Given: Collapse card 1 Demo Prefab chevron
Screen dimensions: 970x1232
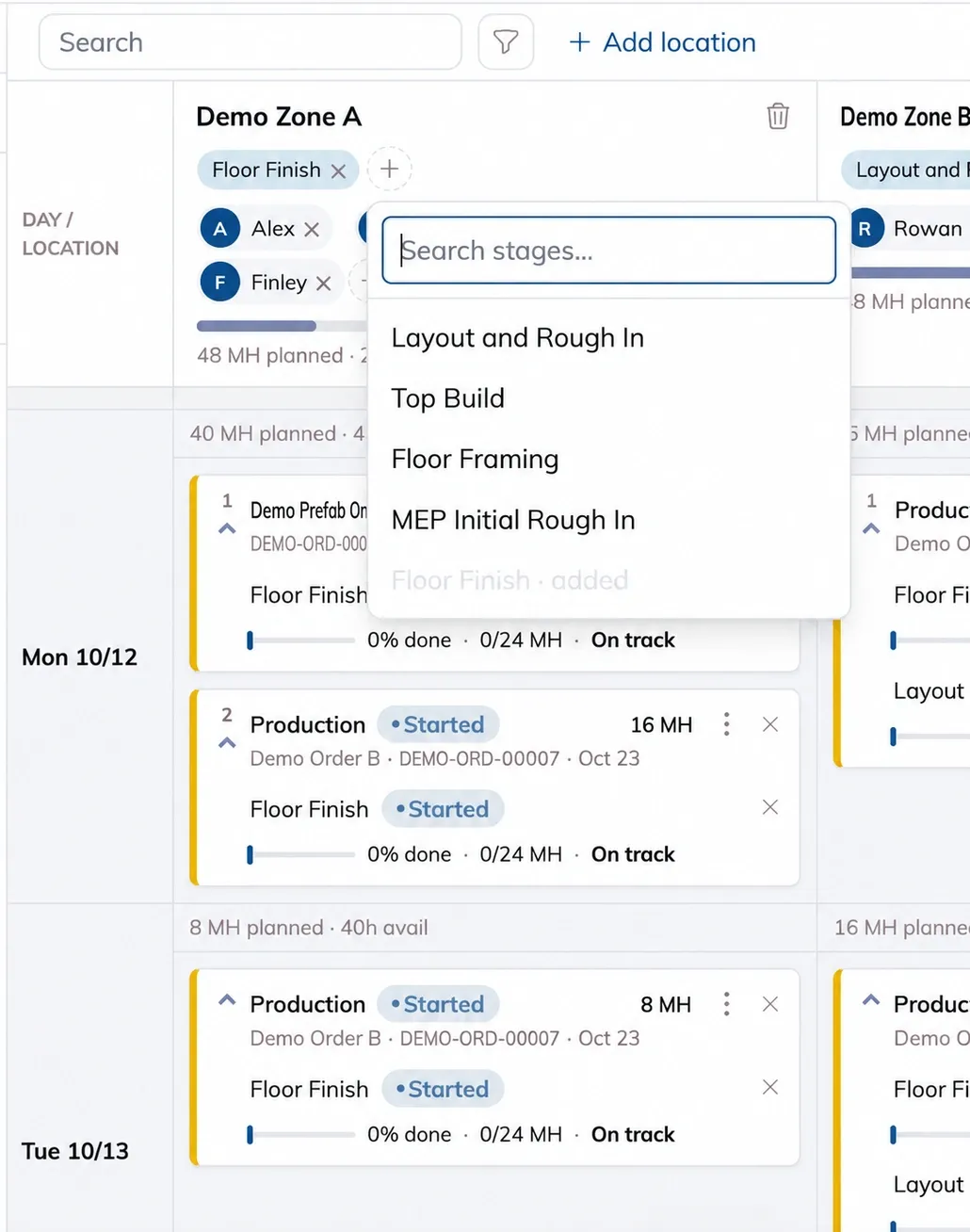Looking at the screenshot, I should [227, 528].
